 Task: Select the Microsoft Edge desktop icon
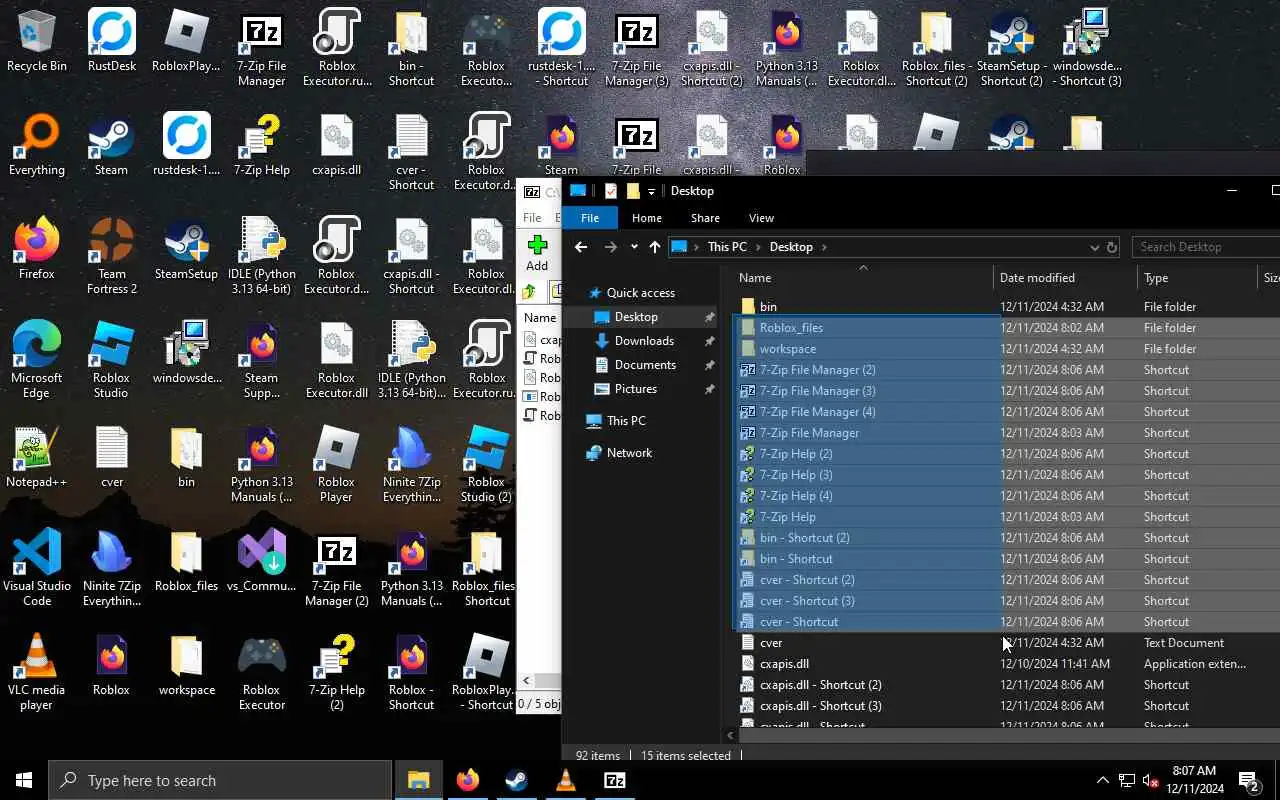coord(37,360)
